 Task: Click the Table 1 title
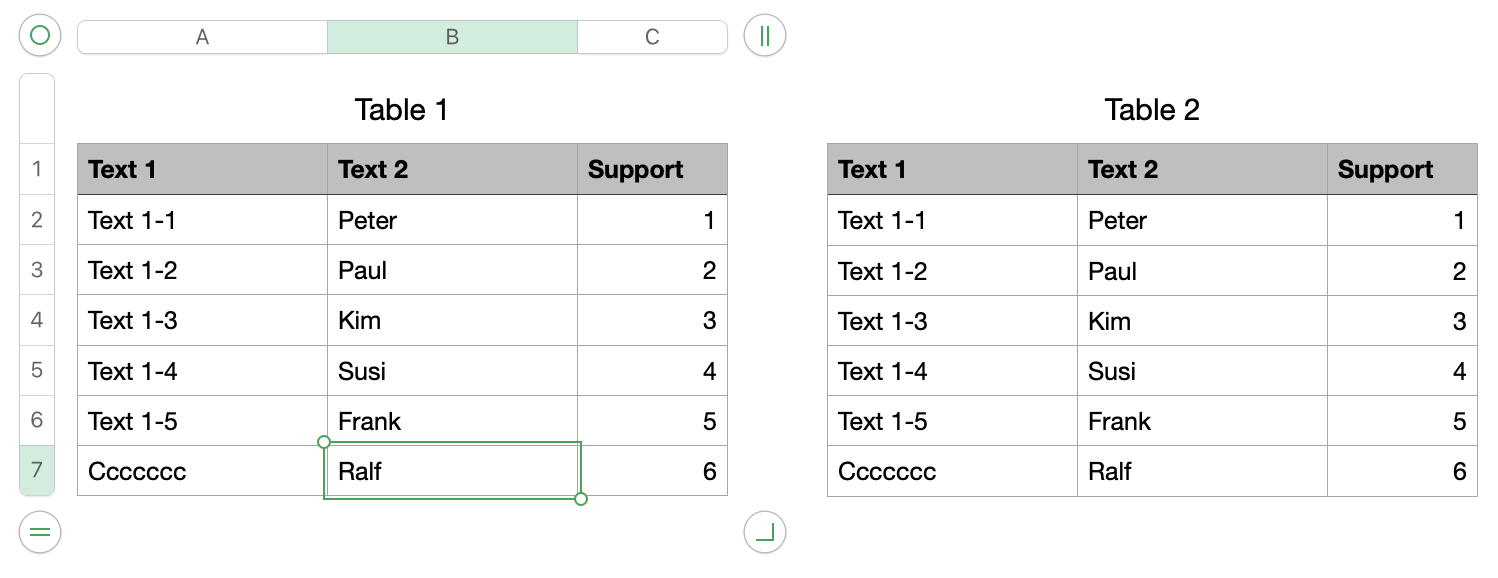tap(401, 110)
